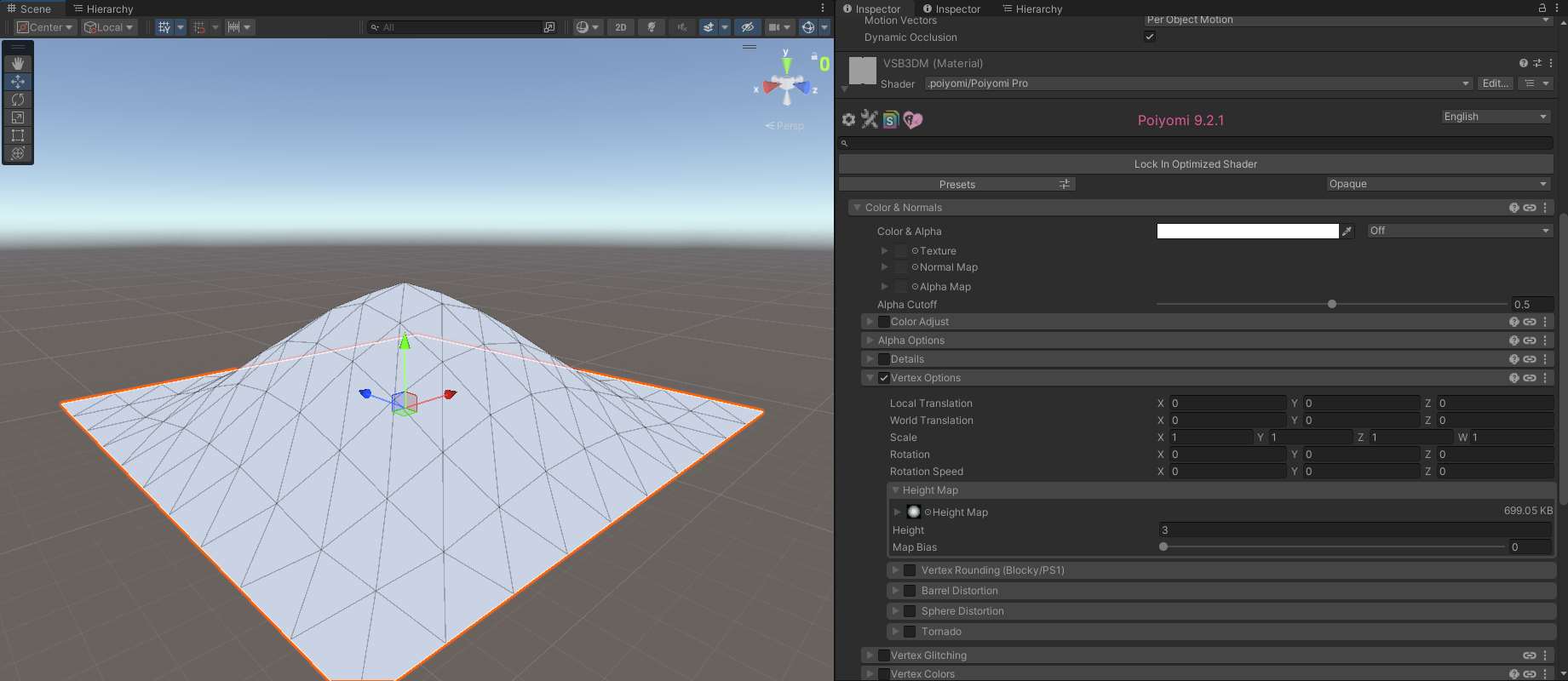1568x681 pixels.
Task: Open the Color & Alpha 'Off' dropdown
Action: (1460, 231)
